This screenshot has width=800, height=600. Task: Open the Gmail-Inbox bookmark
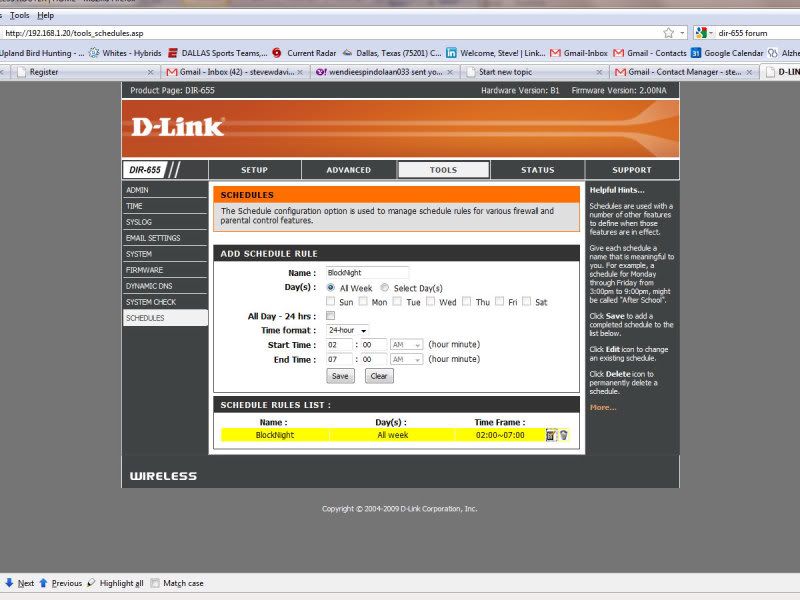point(579,53)
